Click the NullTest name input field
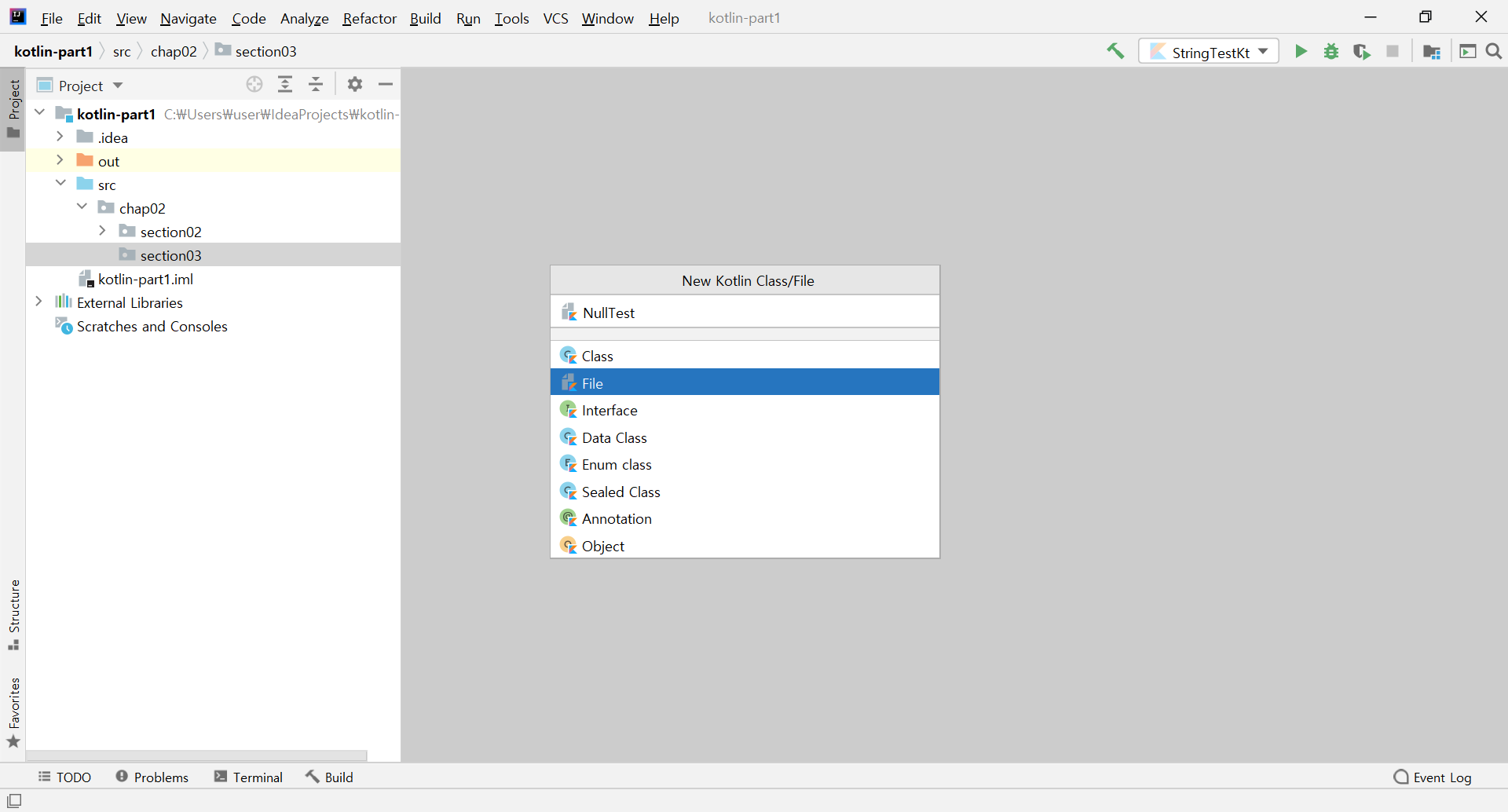 pyautogui.click(x=745, y=313)
